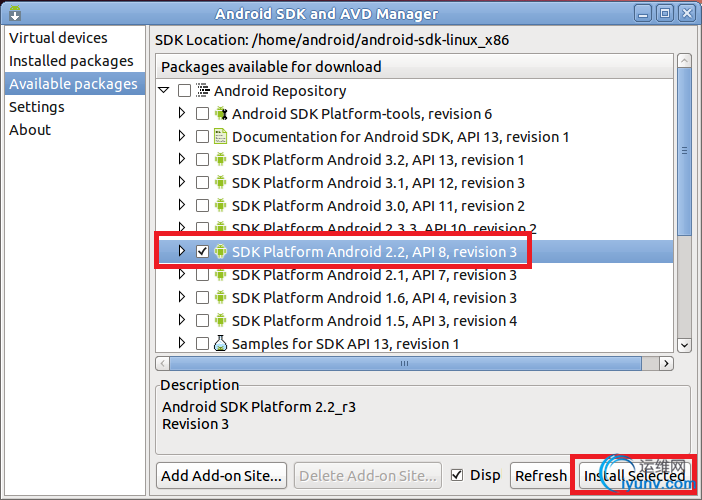Screen dimensions: 702x500
Task: Select row 'SDK Platform Android 3.2, API 13, revision 1'
Action: (414, 160)
